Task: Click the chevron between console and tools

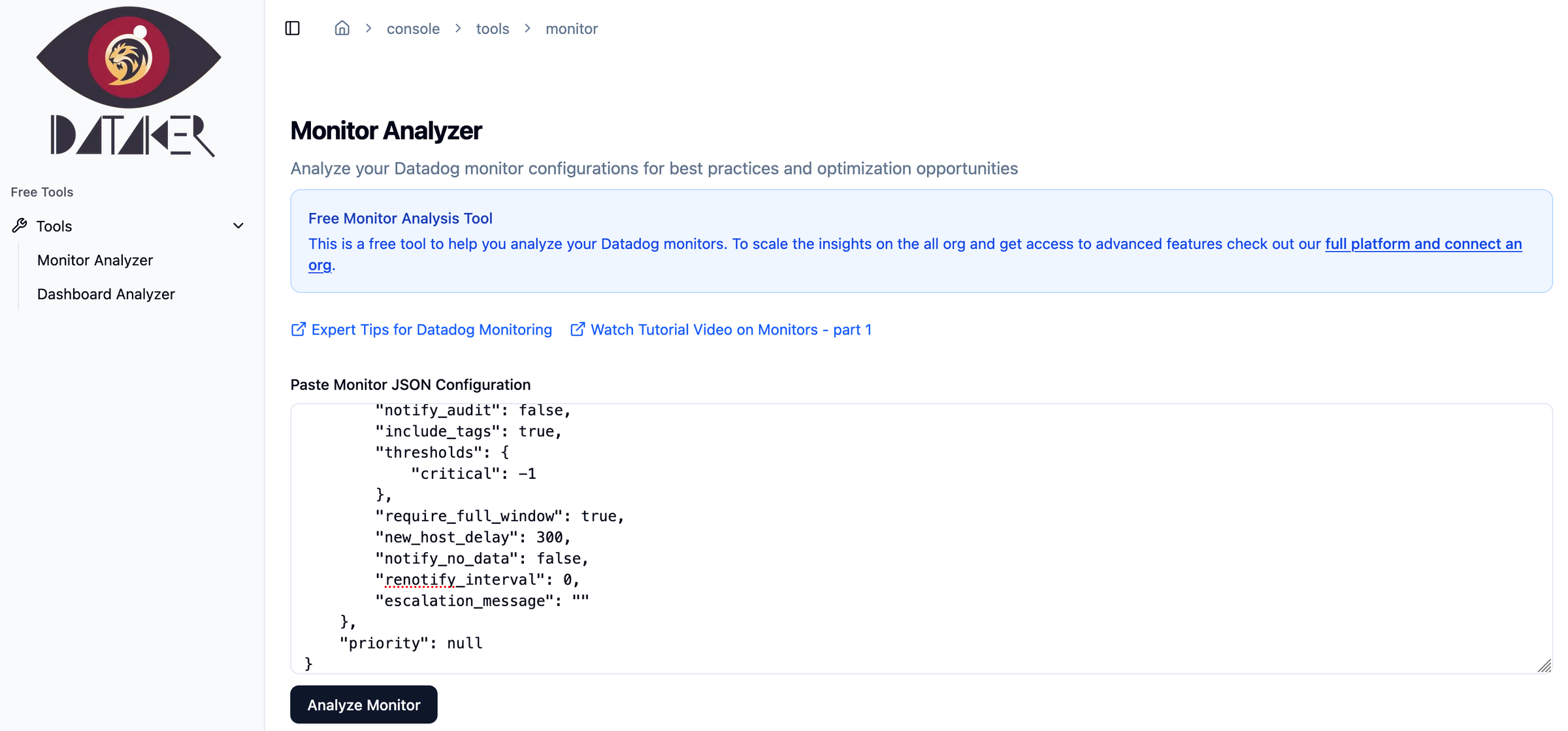Action: tap(458, 28)
